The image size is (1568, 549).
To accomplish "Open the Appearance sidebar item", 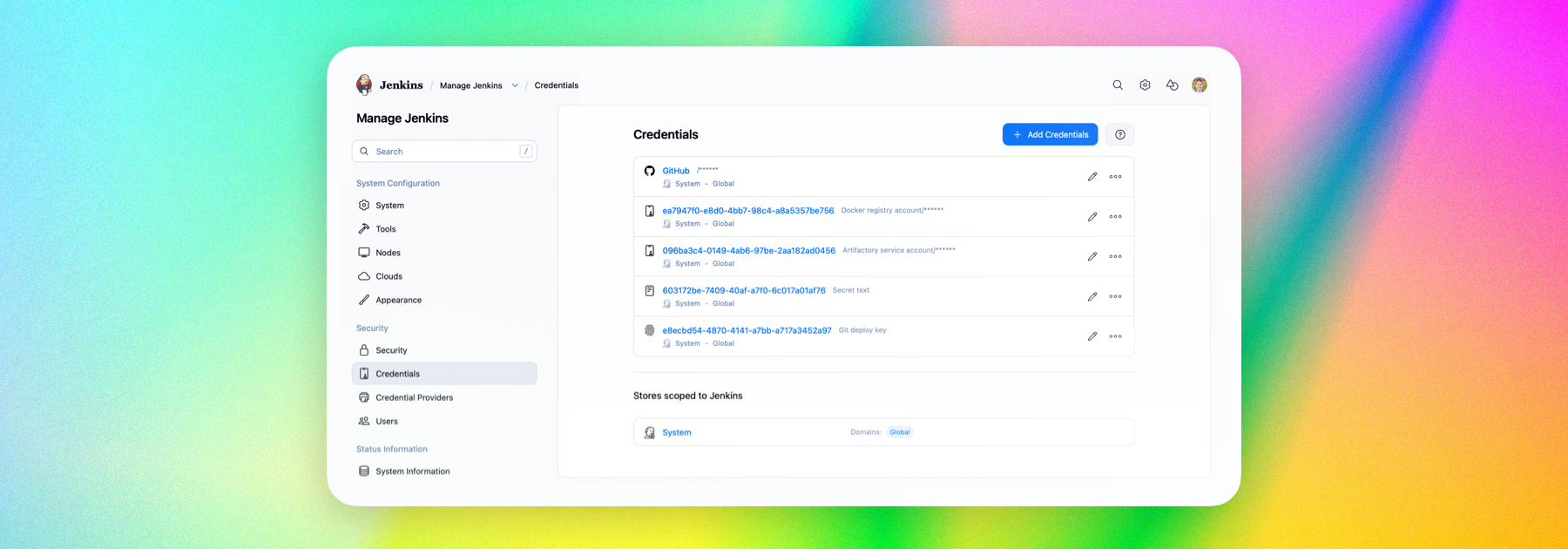I will (444, 300).
